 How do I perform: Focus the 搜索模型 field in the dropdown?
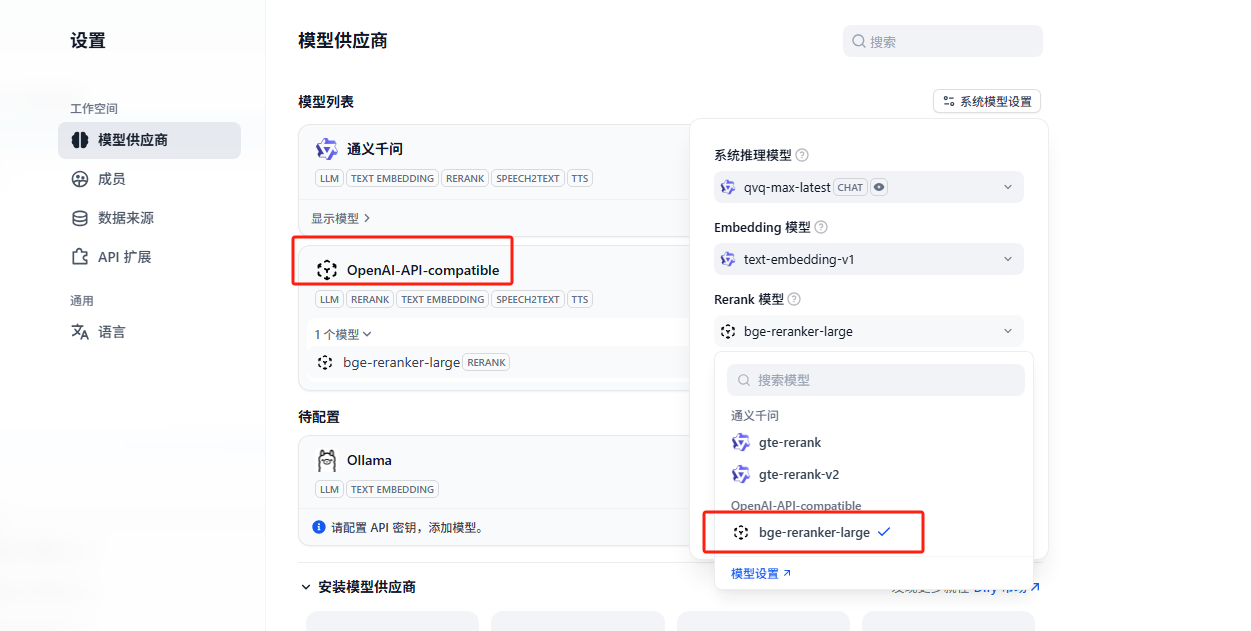(x=875, y=380)
